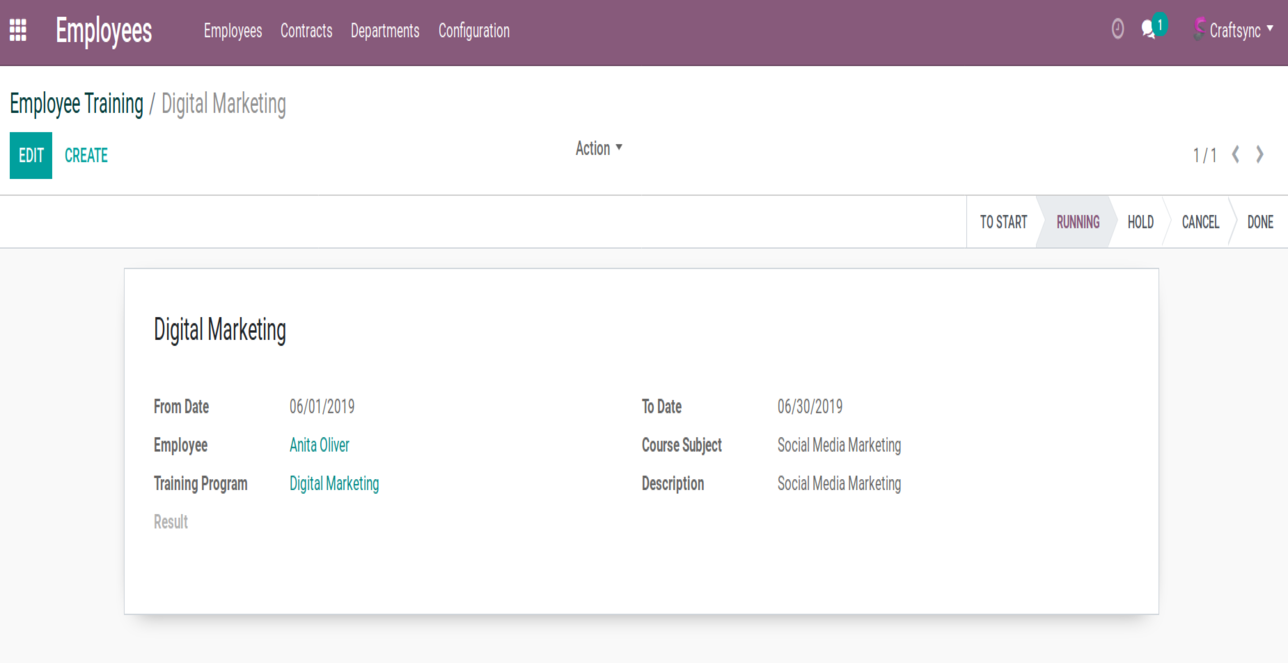Click the CREATE button
Viewport: 1288px width, 663px height.
(x=86, y=156)
